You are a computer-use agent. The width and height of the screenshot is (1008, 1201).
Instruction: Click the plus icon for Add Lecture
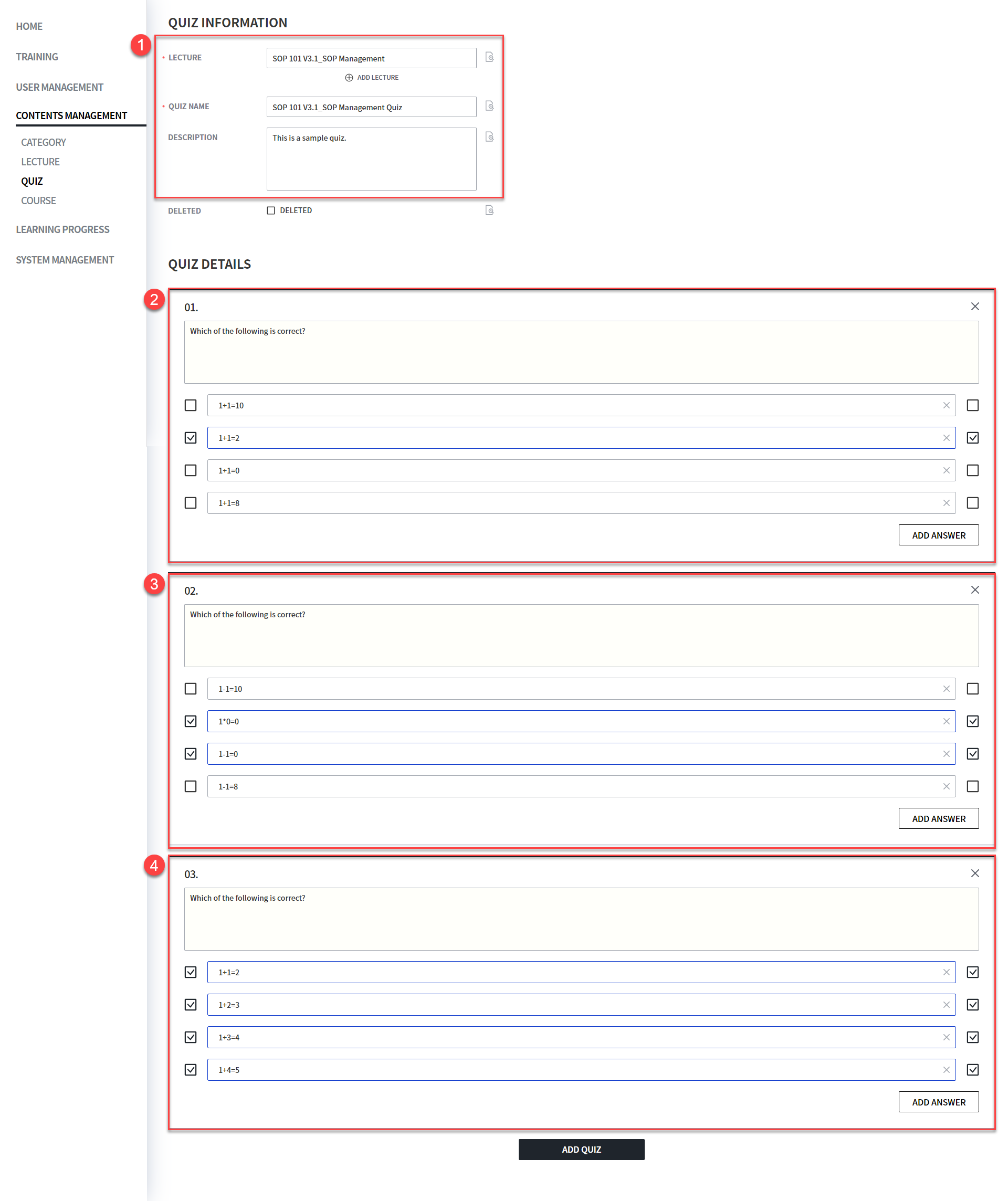(349, 78)
